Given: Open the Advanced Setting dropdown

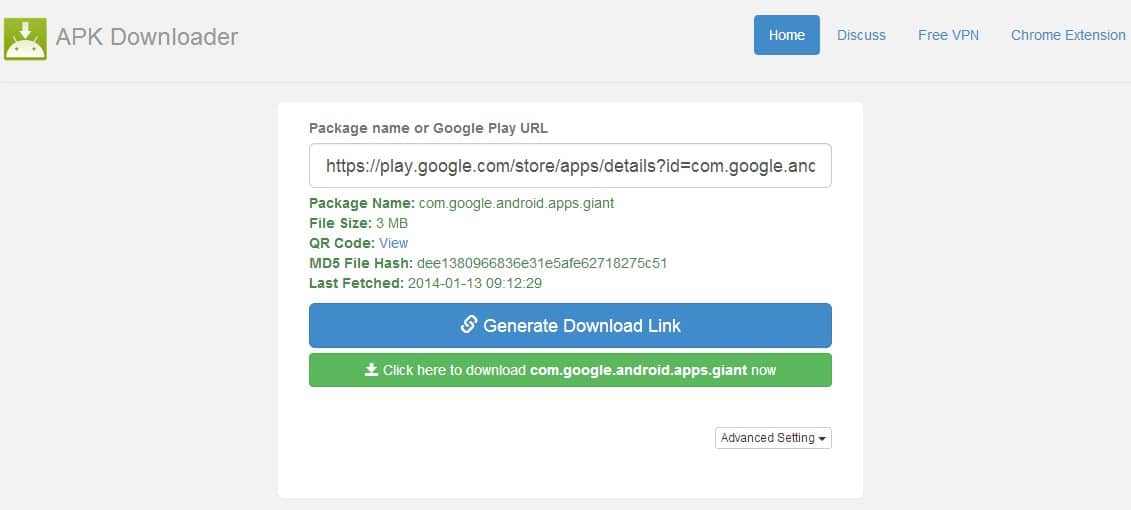Looking at the screenshot, I should (x=772, y=438).
